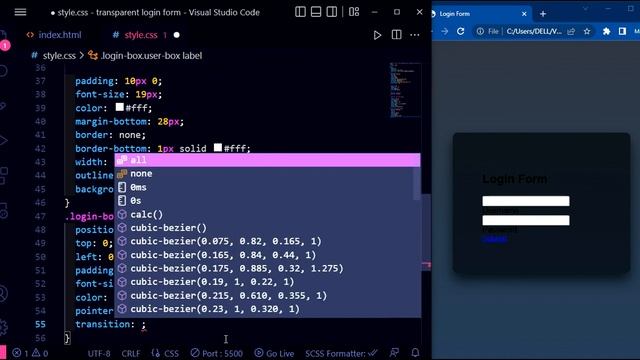Go forward in the browser

(444, 31)
